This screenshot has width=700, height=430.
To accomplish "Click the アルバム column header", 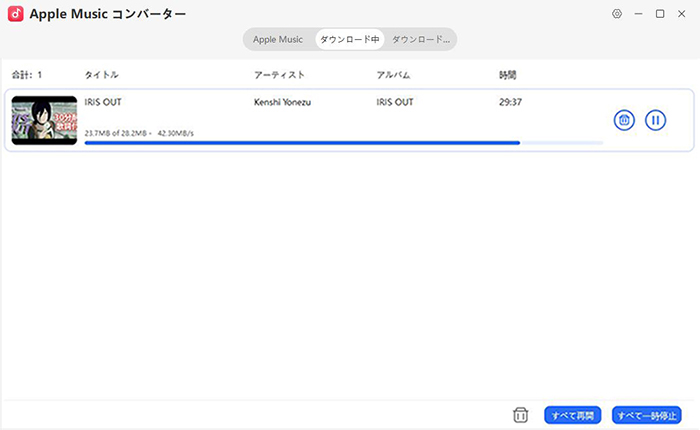I will click(x=393, y=75).
